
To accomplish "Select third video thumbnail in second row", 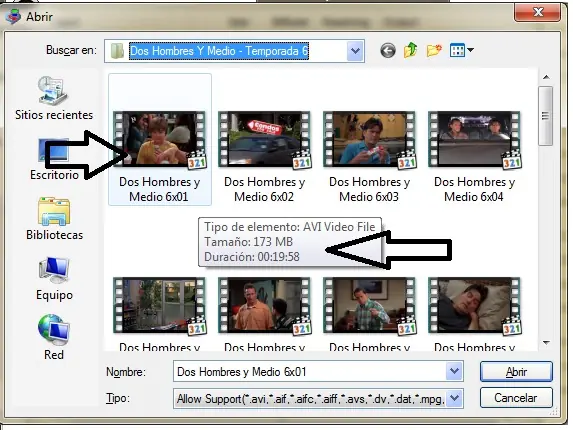I will [369, 306].
